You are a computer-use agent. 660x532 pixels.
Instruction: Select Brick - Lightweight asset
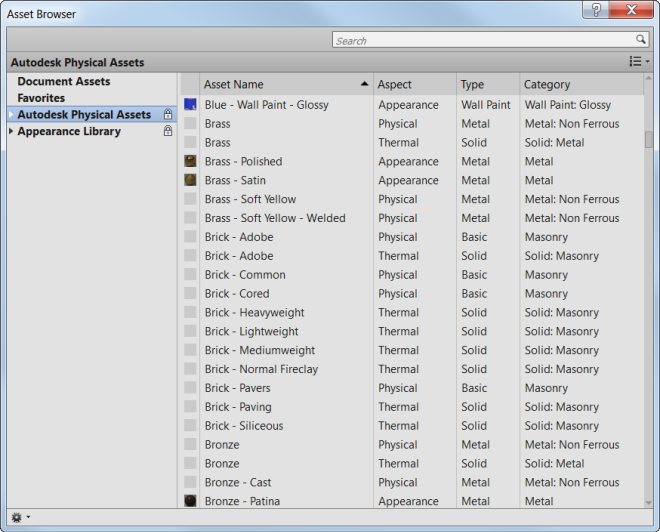pyautogui.click(x=251, y=332)
